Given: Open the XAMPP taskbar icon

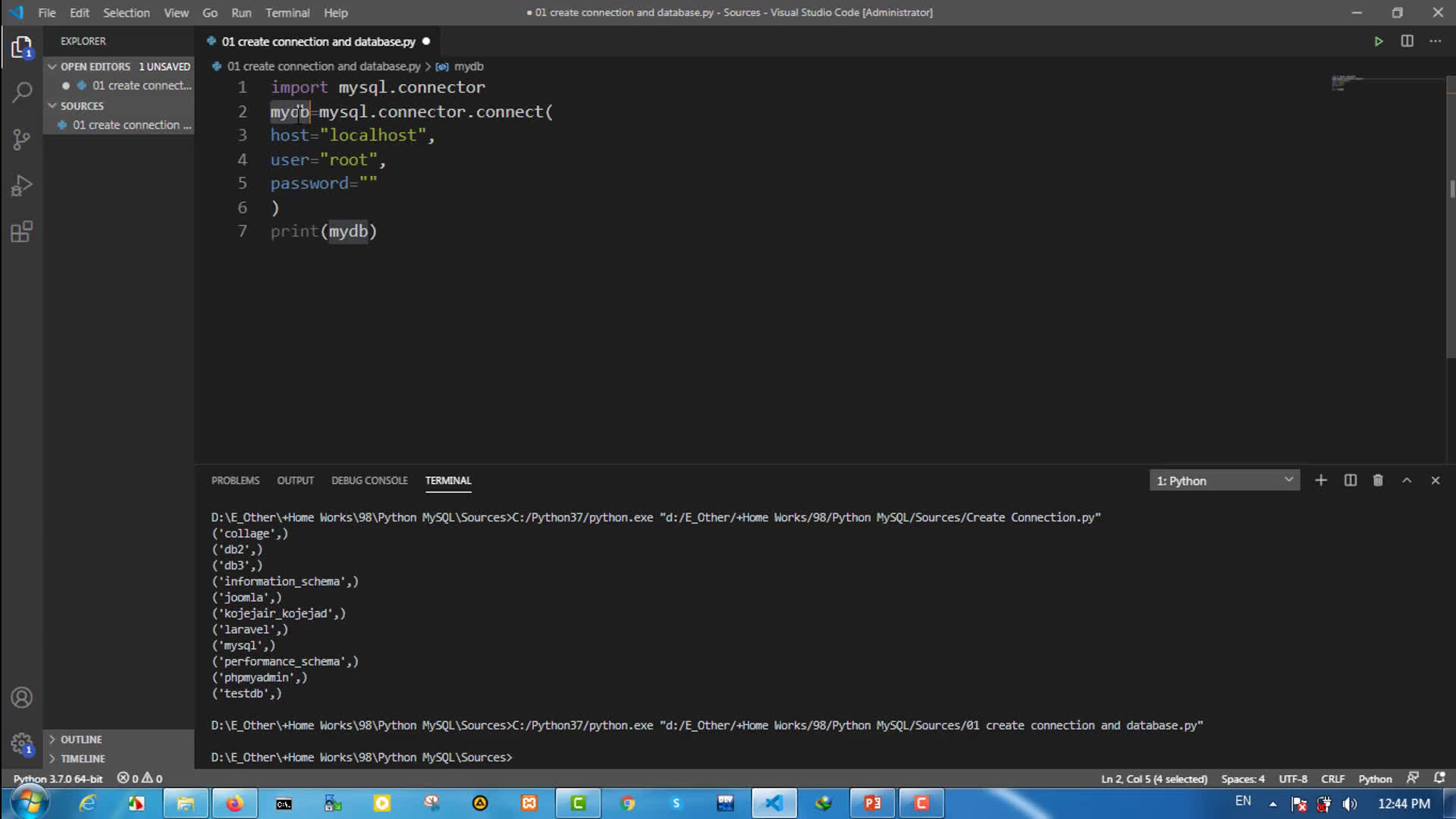Looking at the screenshot, I should coord(529,803).
